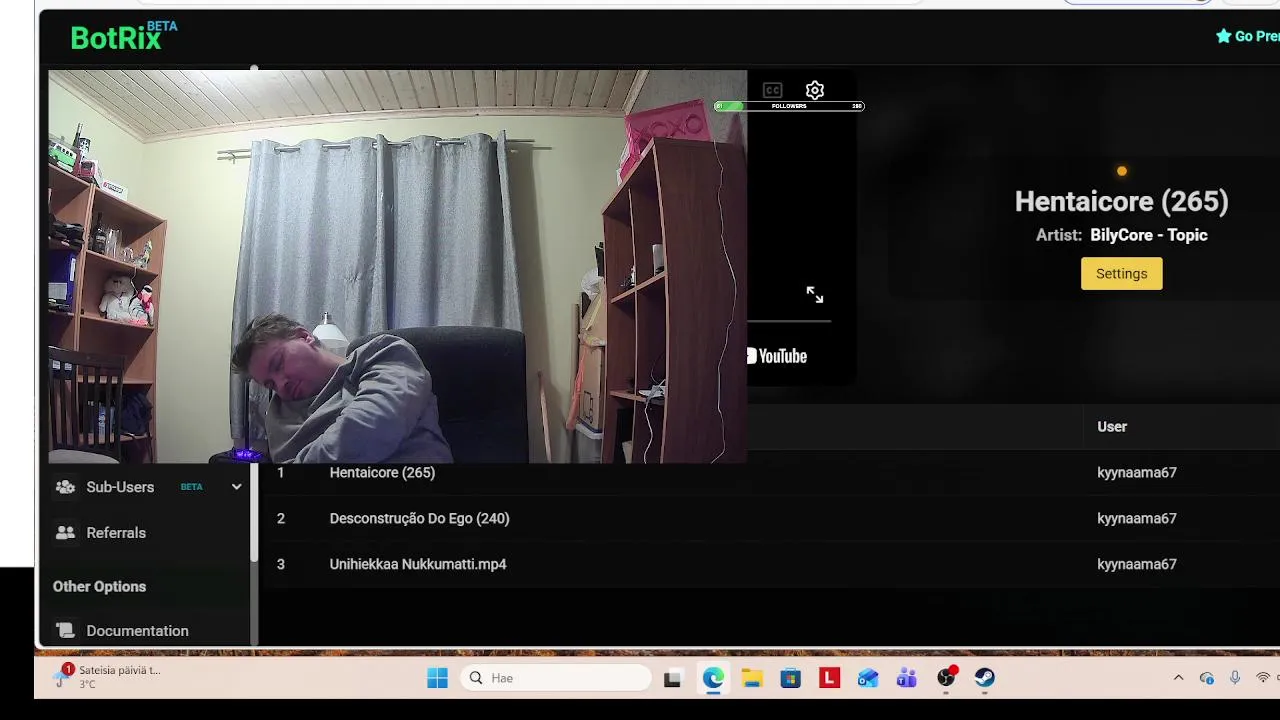Viewport: 1280px width, 720px height.
Task: Click user kyynaama67 in the Hentaicore row
Action: tap(1137, 472)
